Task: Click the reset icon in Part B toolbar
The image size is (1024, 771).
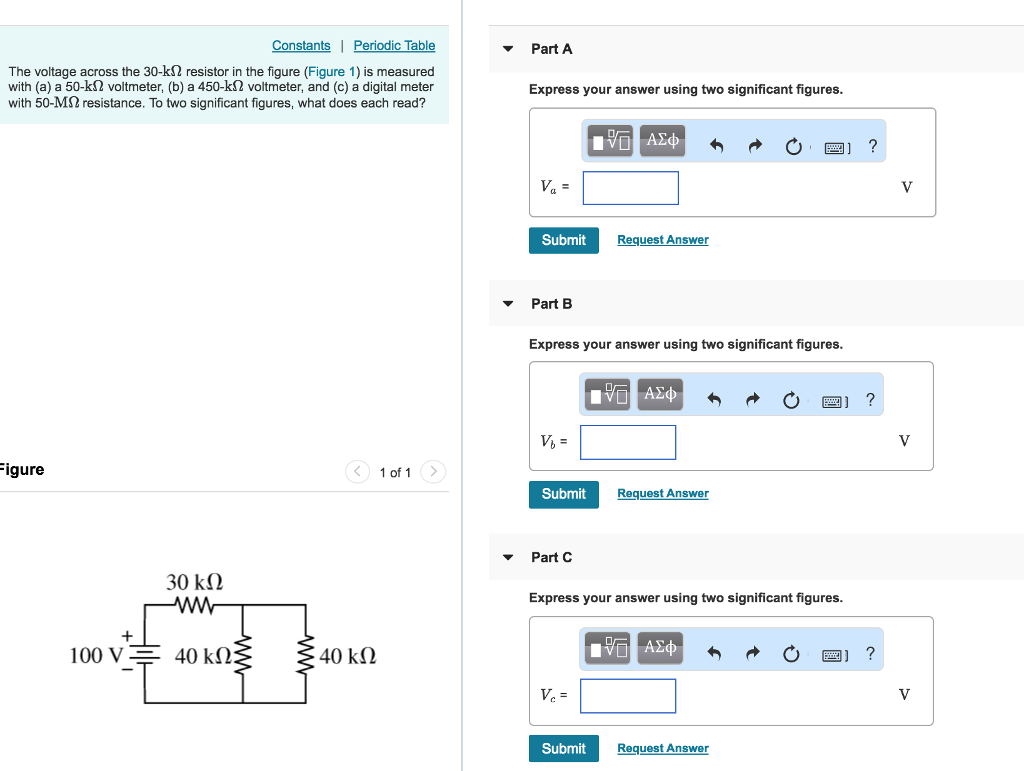Action: [x=791, y=400]
